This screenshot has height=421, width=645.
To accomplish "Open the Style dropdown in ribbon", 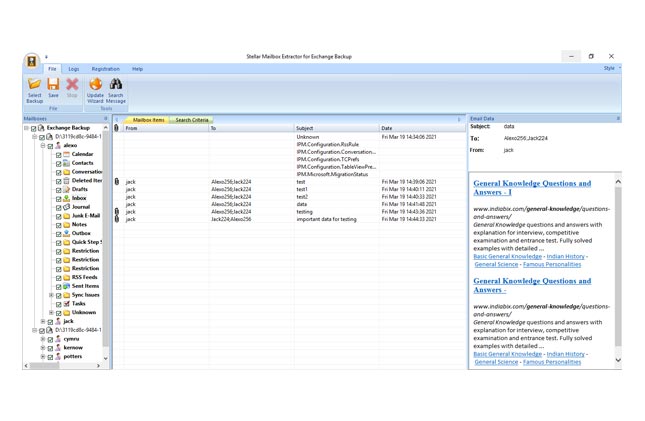I will (x=611, y=68).
